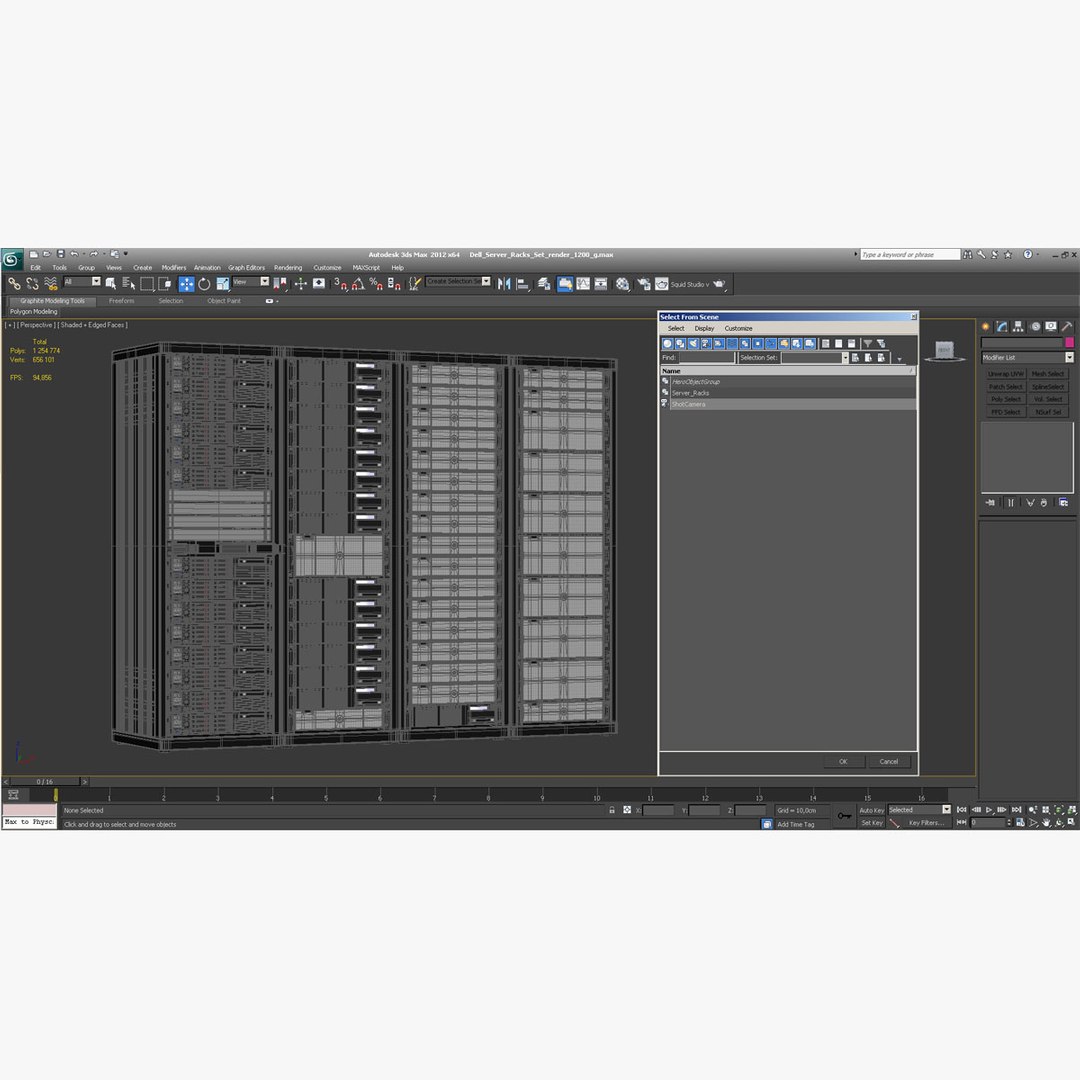Click the Render Setup icon
Viewport: 1080px width, 1080px height.
[643, 283]
